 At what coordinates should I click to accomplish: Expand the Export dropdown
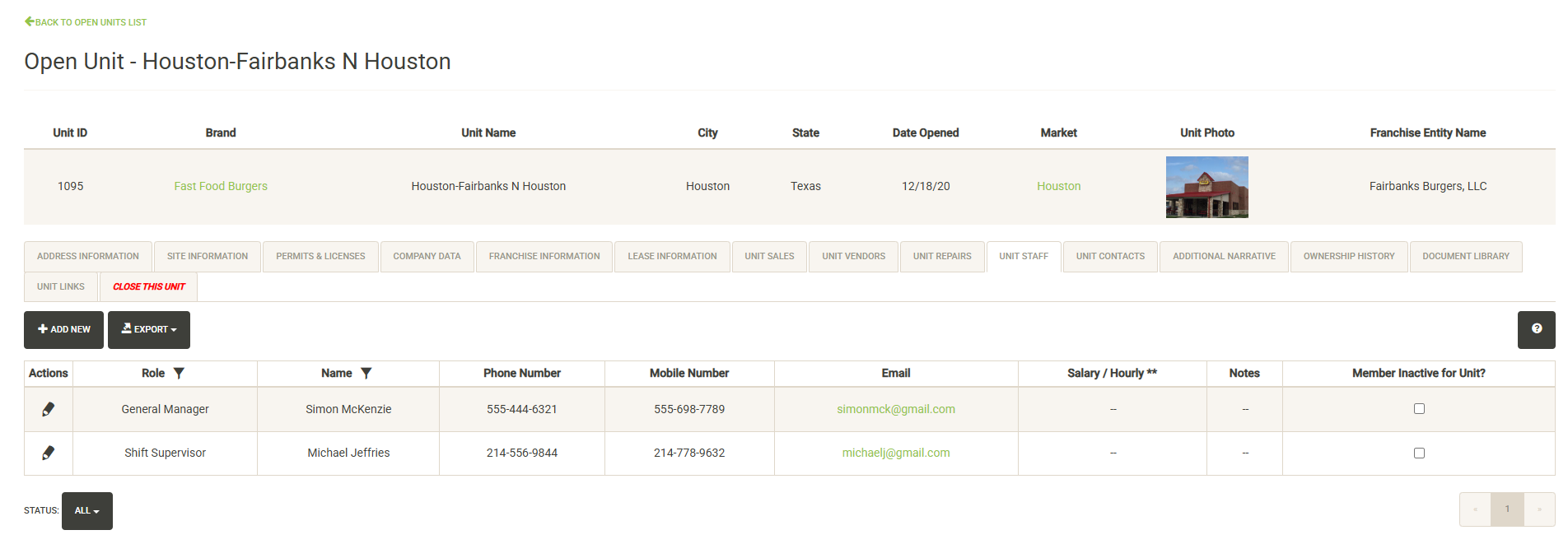149,329
